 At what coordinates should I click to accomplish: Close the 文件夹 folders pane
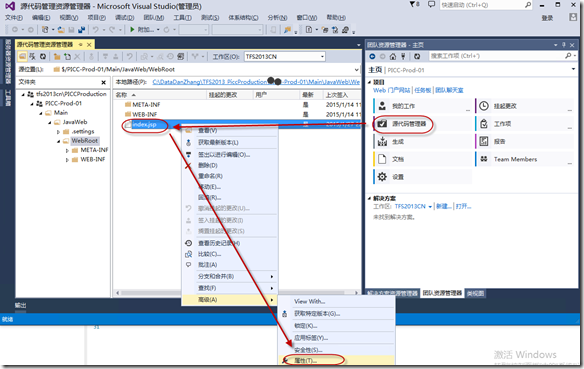[104, 82]
